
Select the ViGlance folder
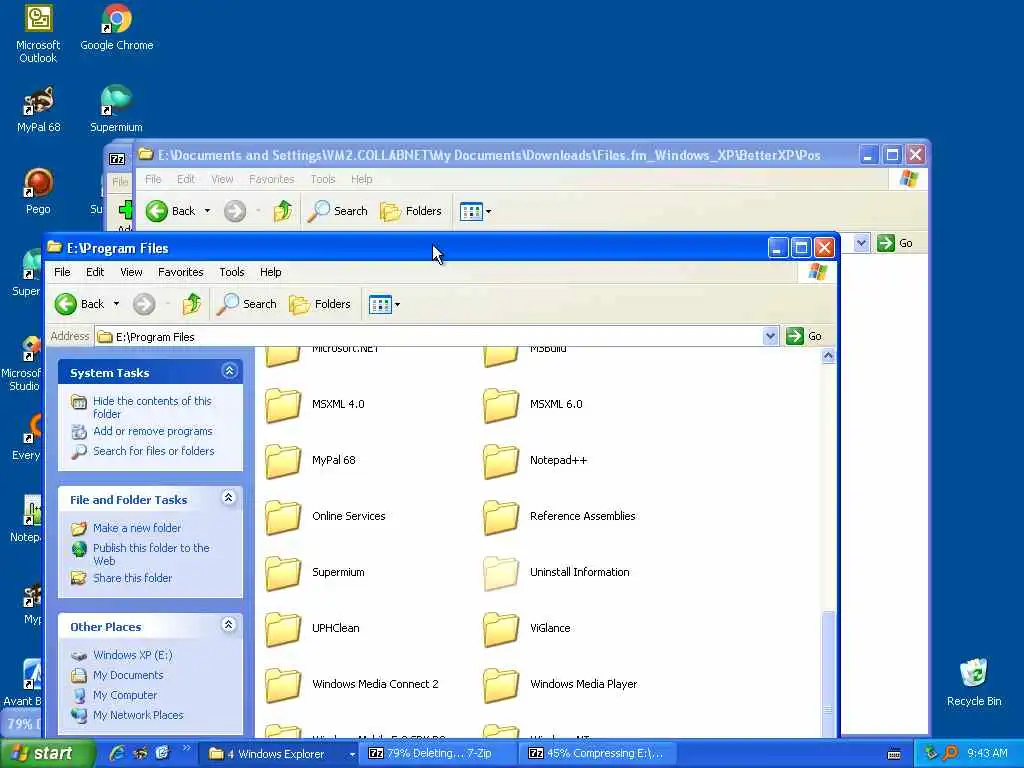click(x=527, y=629)
